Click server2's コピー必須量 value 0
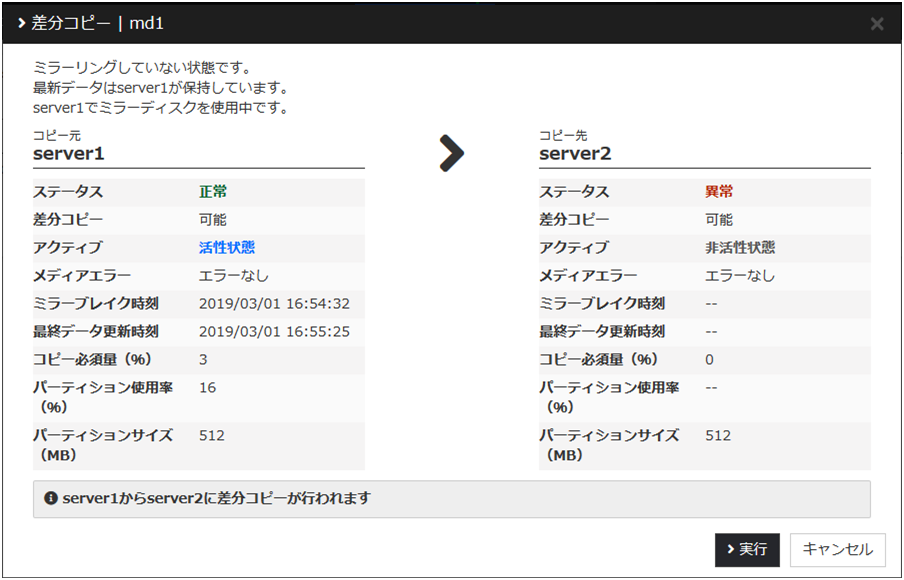904x580 pixels. point(710,360)
